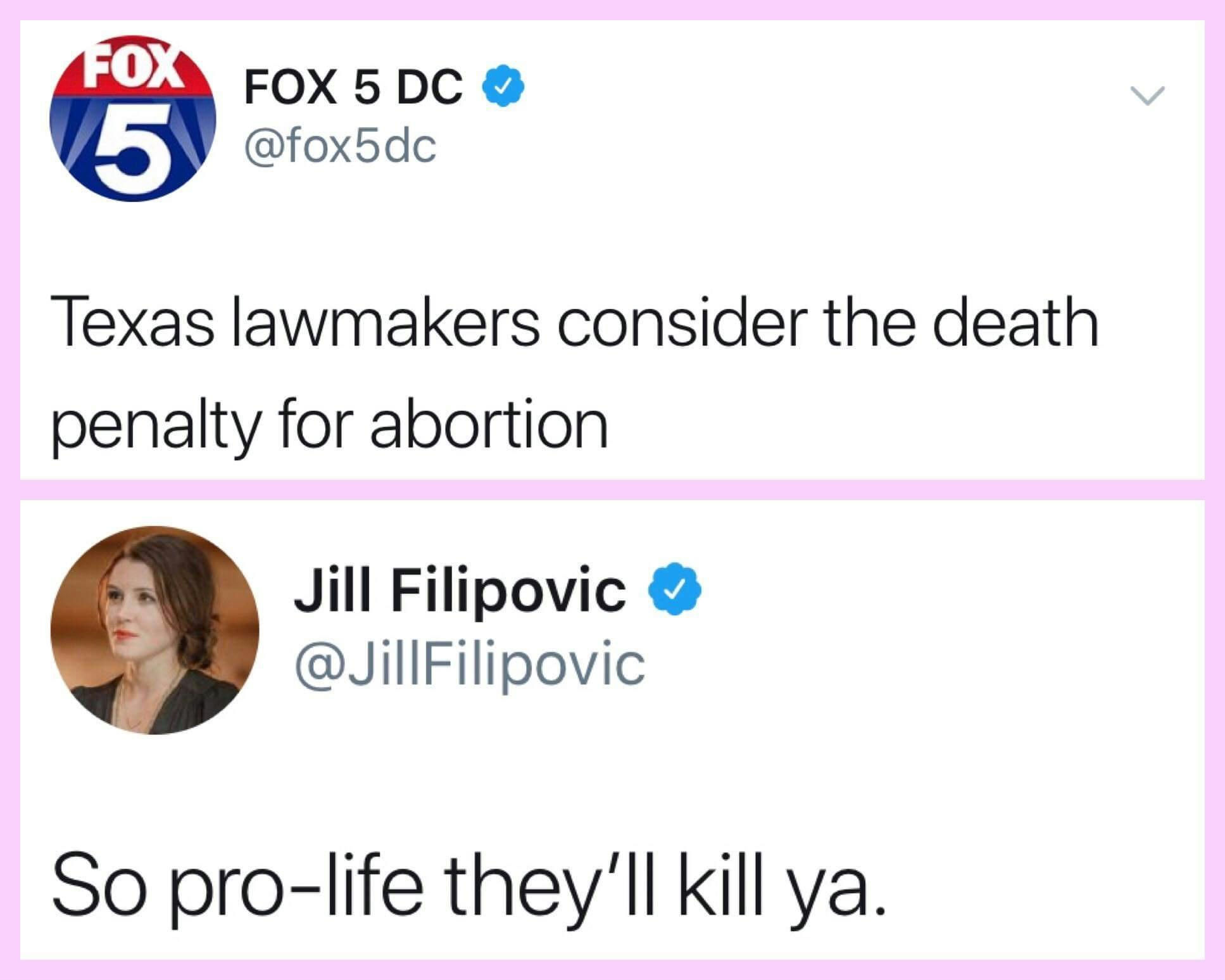Click the FOX 5 DC profile logo
Viewport: 1225px width, 980px height.
133,118
